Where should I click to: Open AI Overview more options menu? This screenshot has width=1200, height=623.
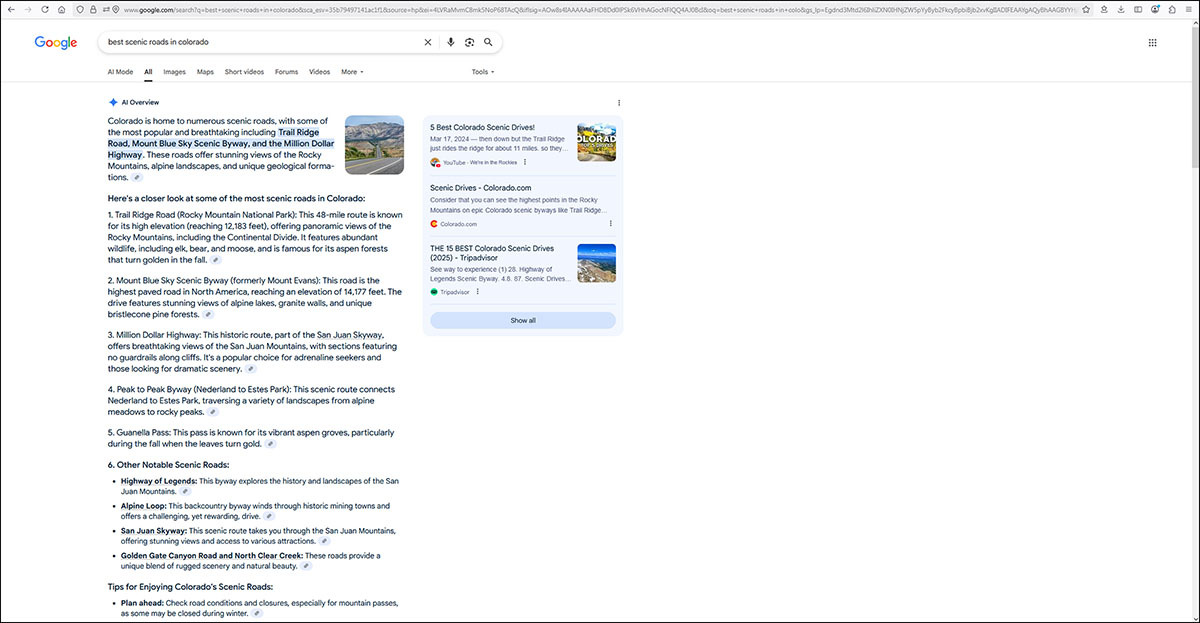click(619, 103)
